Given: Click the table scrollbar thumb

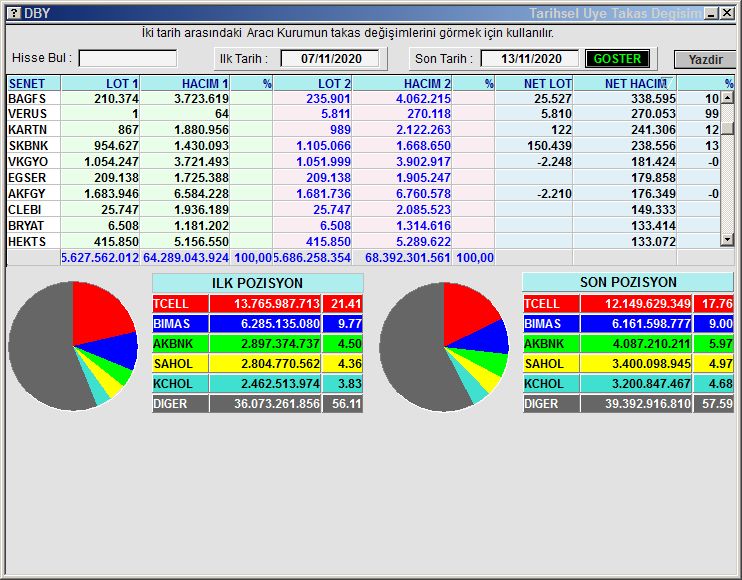Looking at the screenshot, I should coord(727,128).
